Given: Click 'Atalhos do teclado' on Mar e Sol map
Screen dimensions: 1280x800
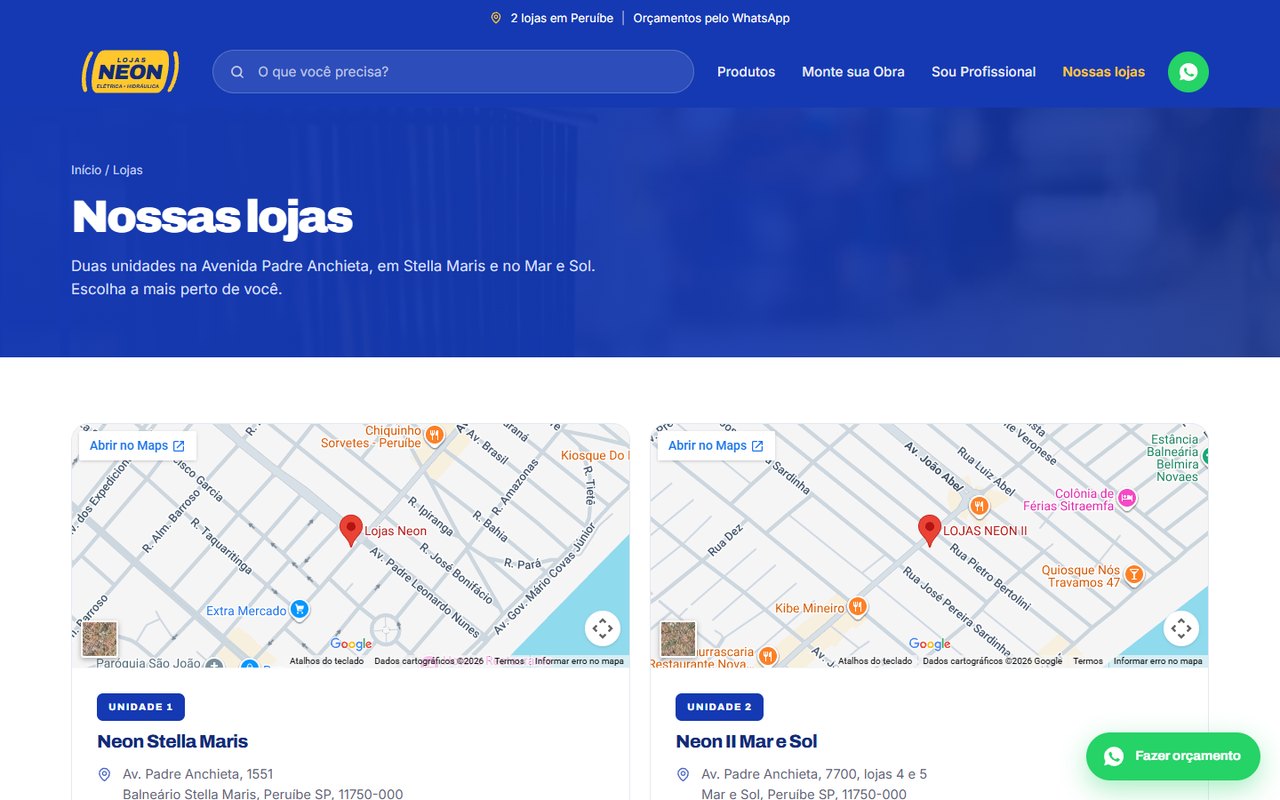Looking at the screenshot, I should 875,661.
